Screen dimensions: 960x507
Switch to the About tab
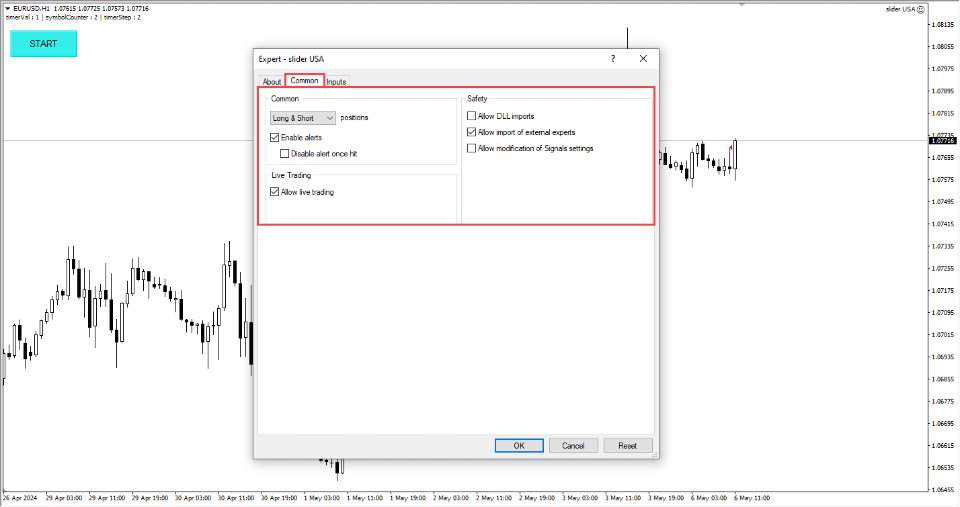coord(271,82)
